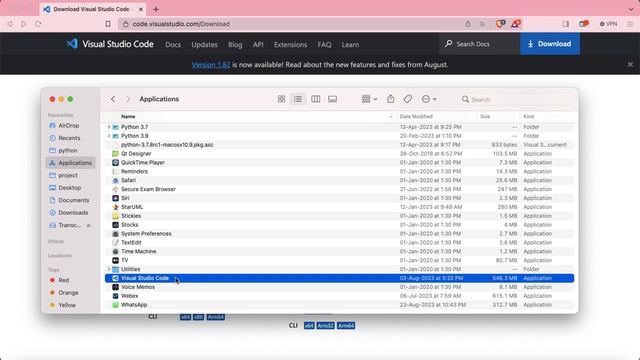The height and width of the screenshot is (360, 640).
Task: Open the FAQ page link
Action: 324,44
